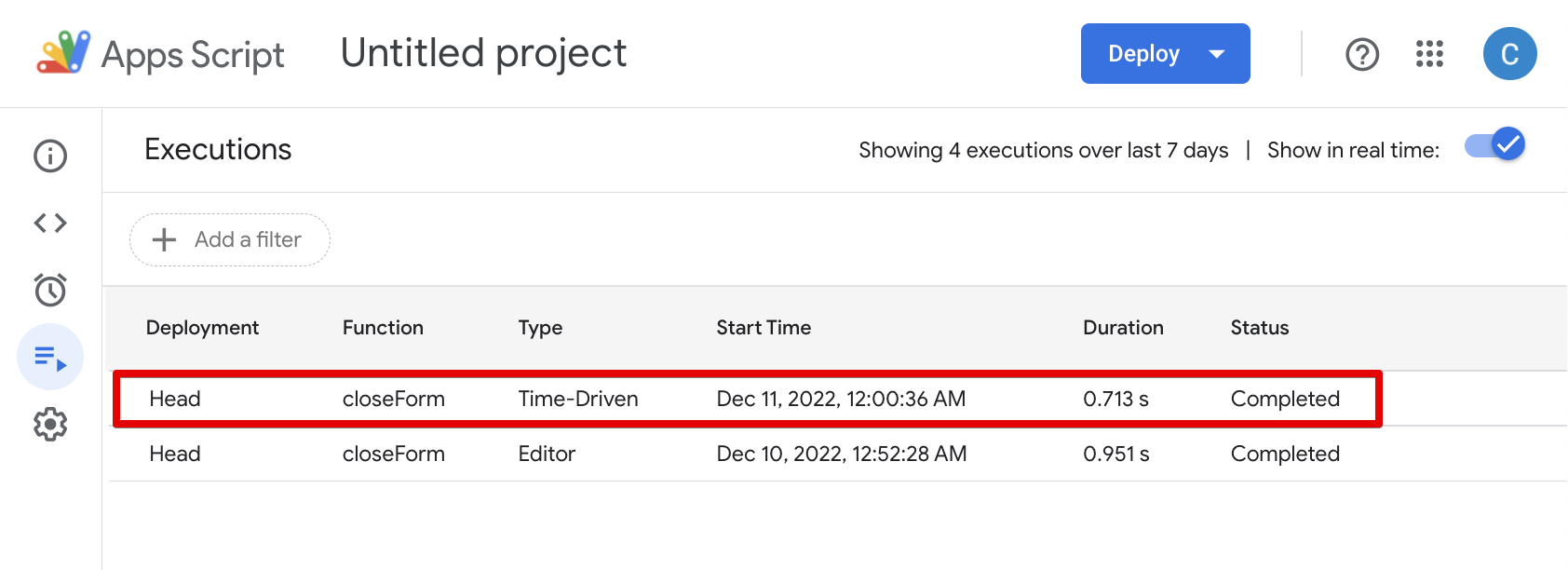Select the Executions sidebar icon
Screen dimensions: 1568x570
click(x=49, y=357)
